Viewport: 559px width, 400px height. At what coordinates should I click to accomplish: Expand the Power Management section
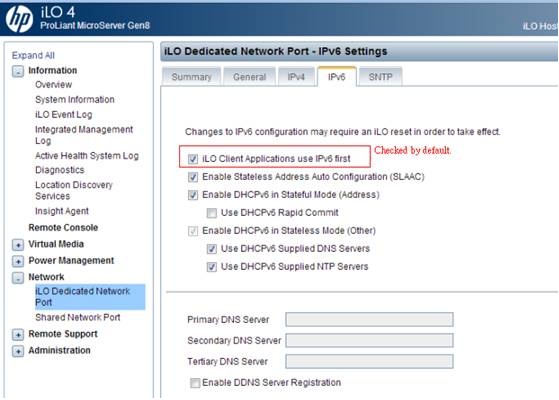(x=18, y=261)
